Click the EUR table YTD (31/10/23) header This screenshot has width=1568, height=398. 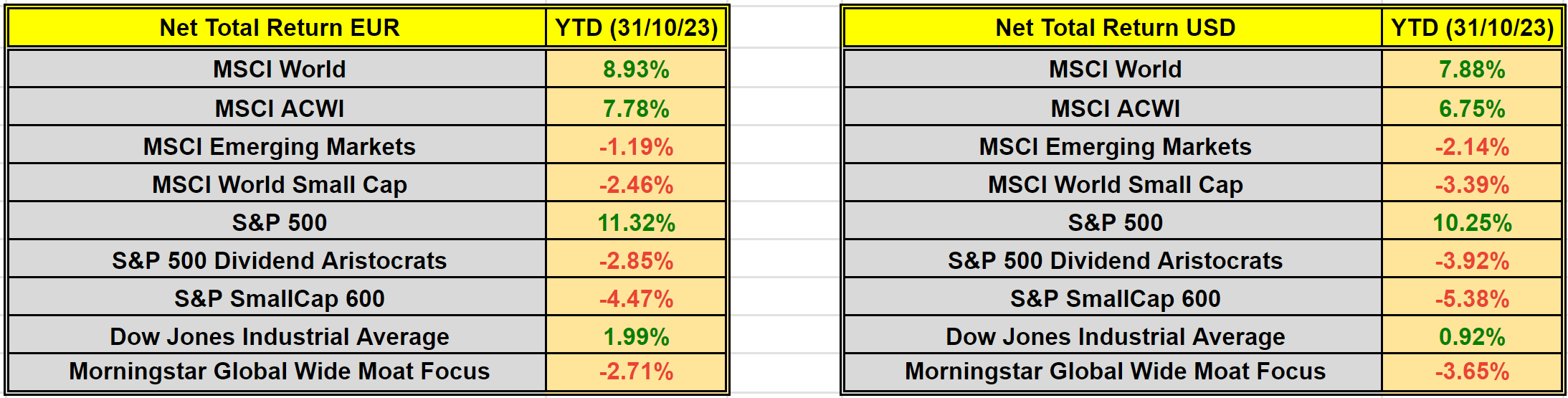637,28
